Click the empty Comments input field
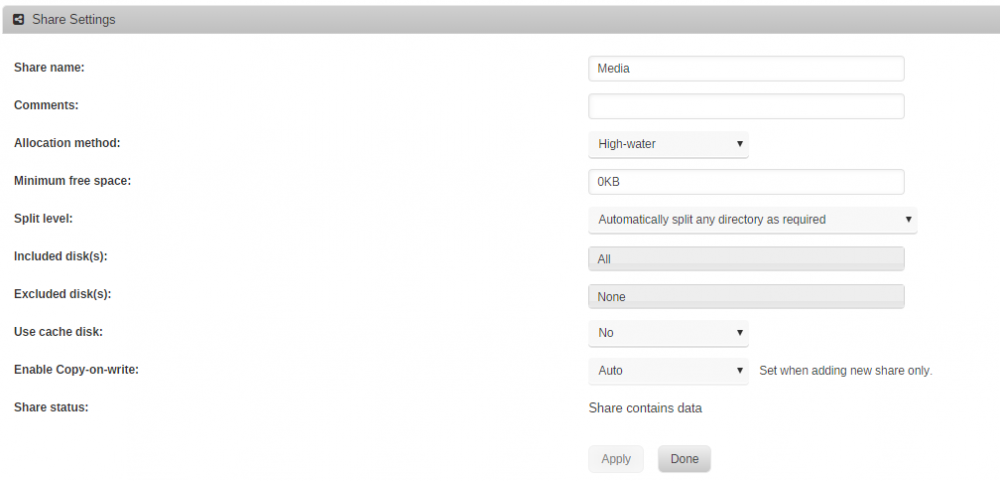This screenshot has width=1000, height=481. (x=746, y=106)
